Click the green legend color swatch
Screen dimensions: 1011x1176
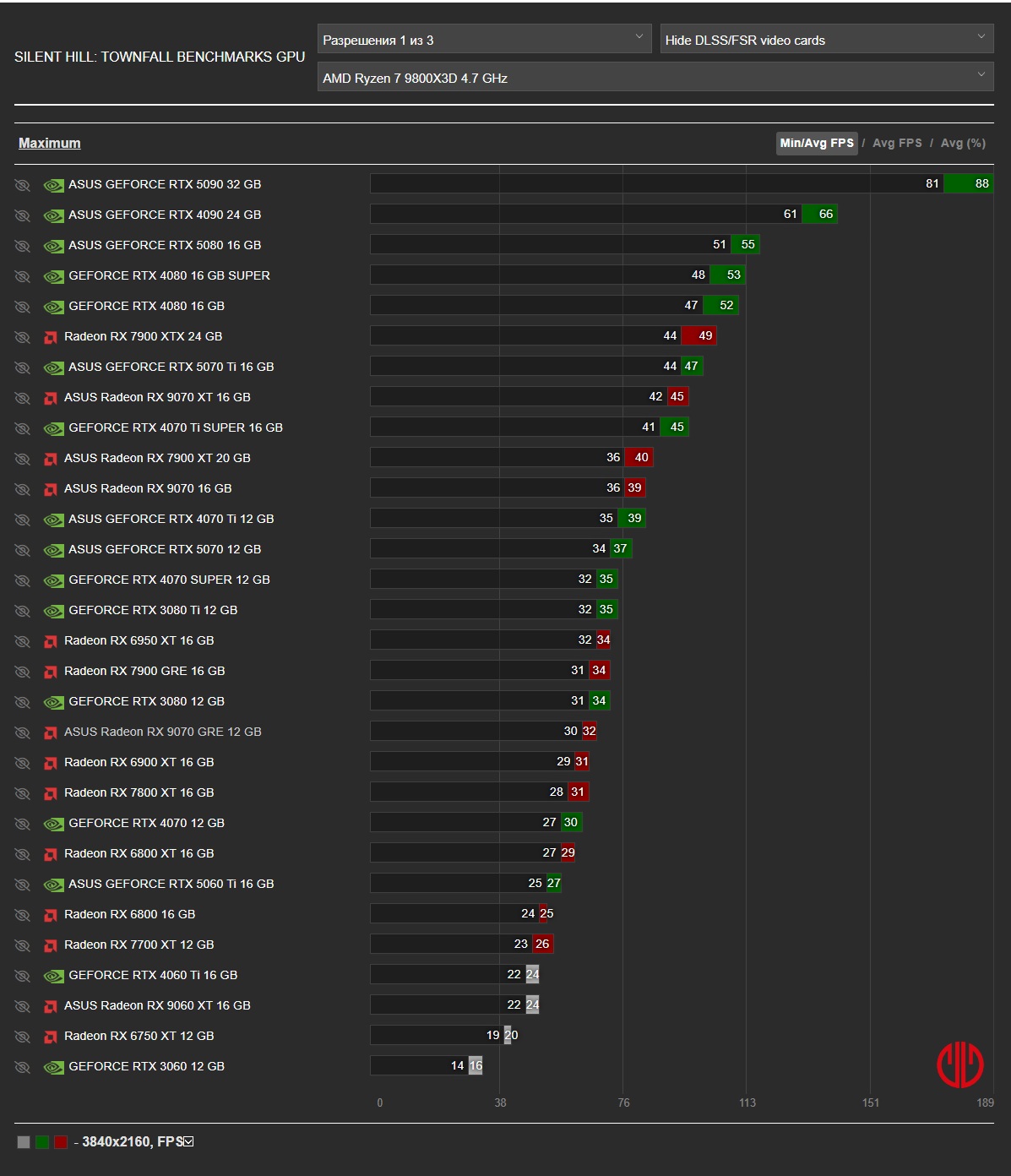pyautogui.click(x=42, y=1142)
